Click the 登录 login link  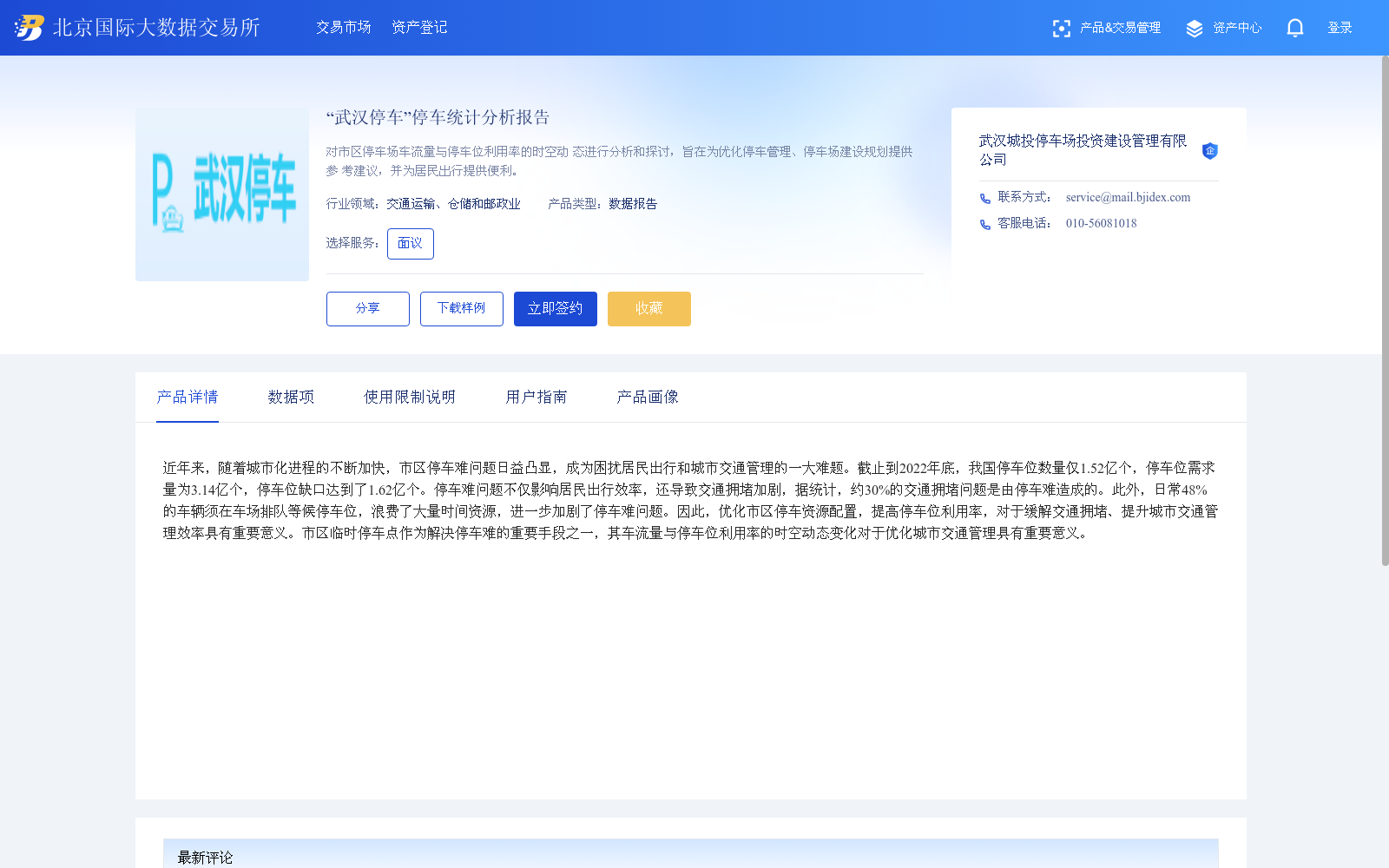[1340, 29]
